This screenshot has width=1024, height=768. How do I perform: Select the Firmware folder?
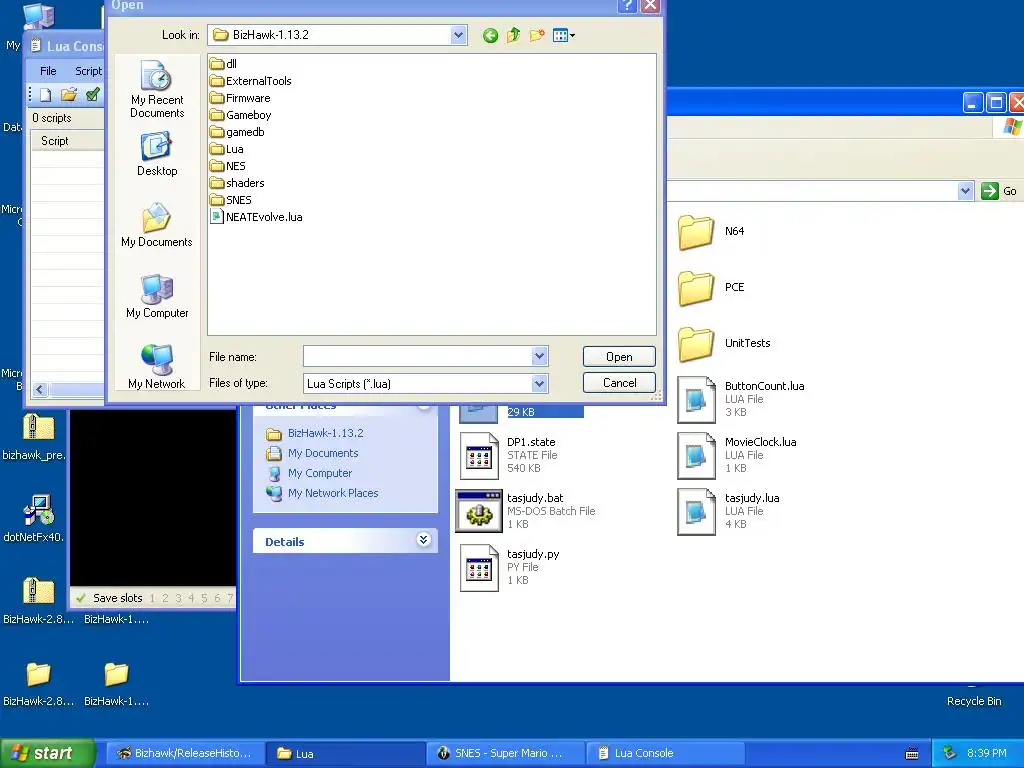tap(240, 98)
